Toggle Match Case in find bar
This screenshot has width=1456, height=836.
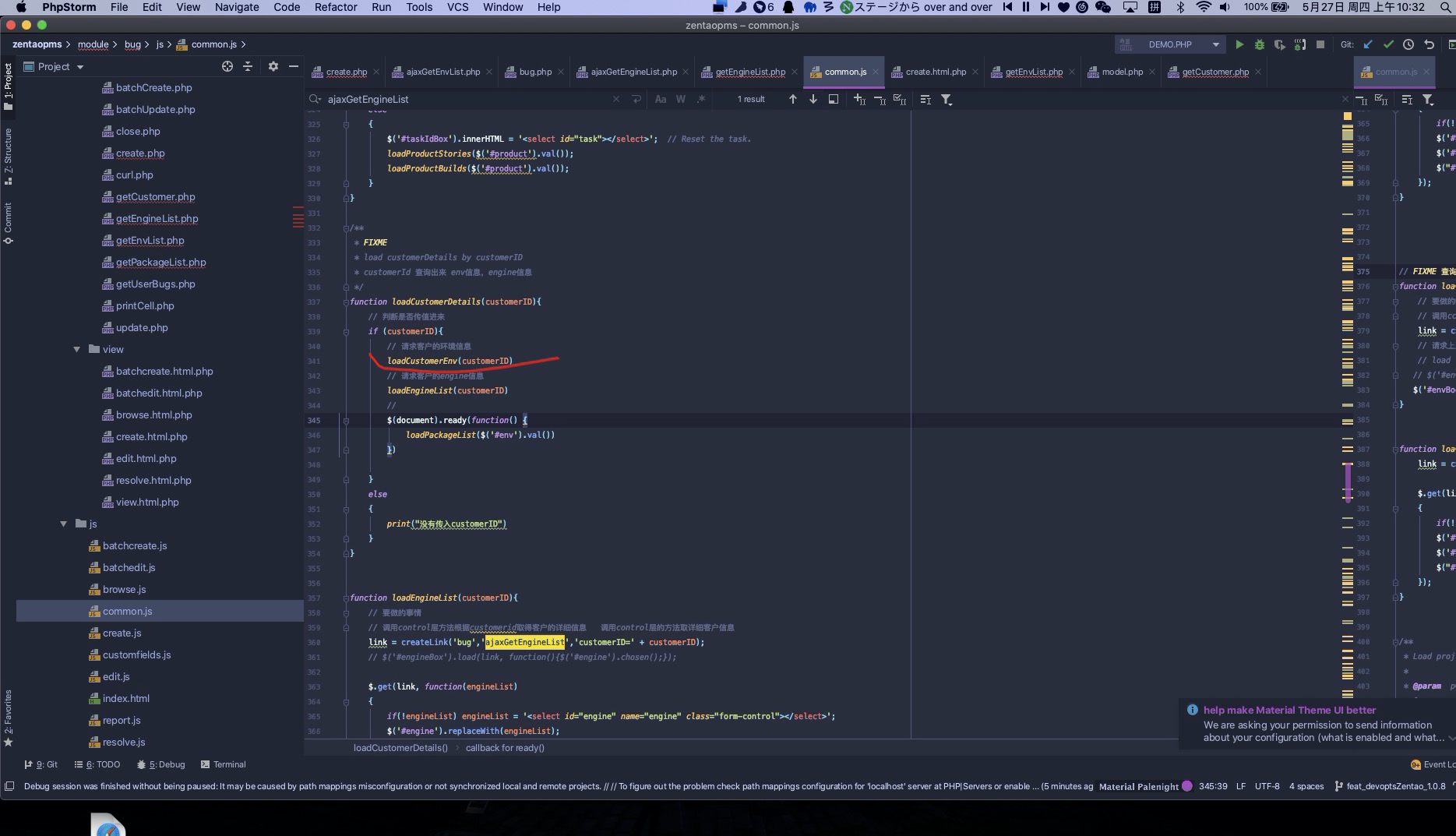point(661,99)
